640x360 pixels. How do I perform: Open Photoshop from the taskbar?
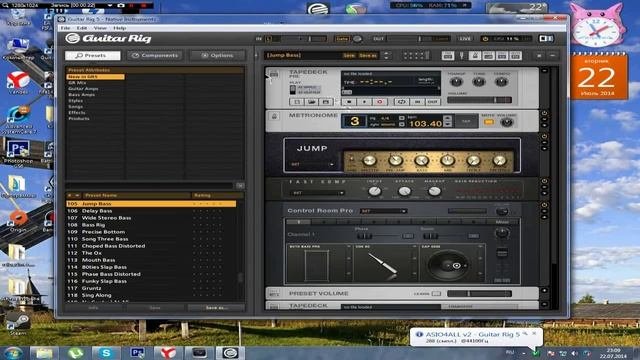(137, 353)
